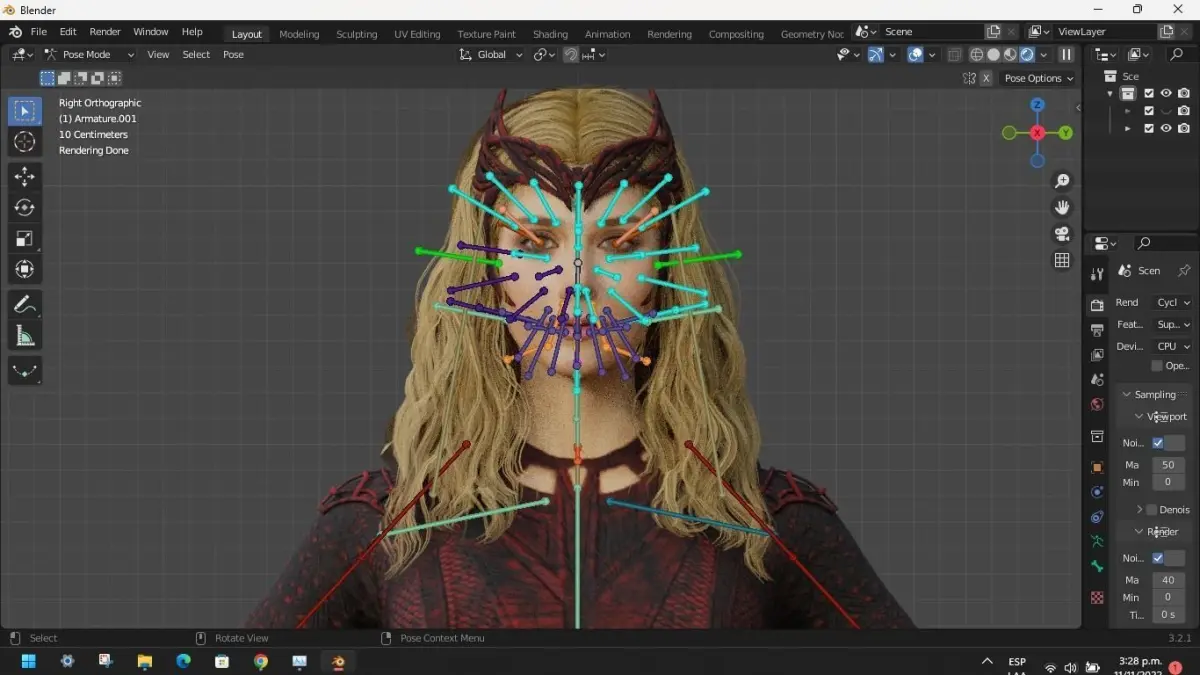Open Pose Options dropdown
Image resolution: width=1200 pixels, height=675 pixels.
[x=1038, y=78]
